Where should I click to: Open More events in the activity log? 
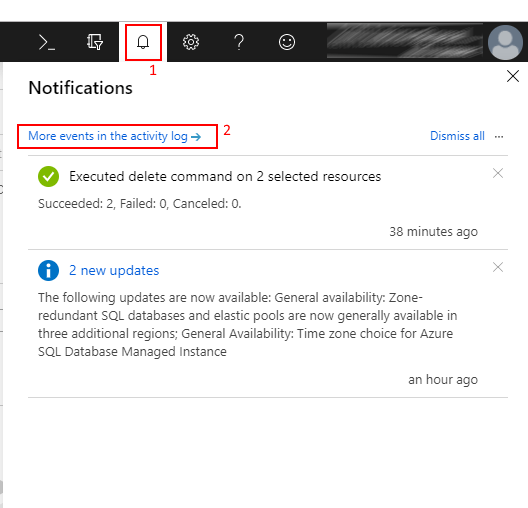pos(115,136)
